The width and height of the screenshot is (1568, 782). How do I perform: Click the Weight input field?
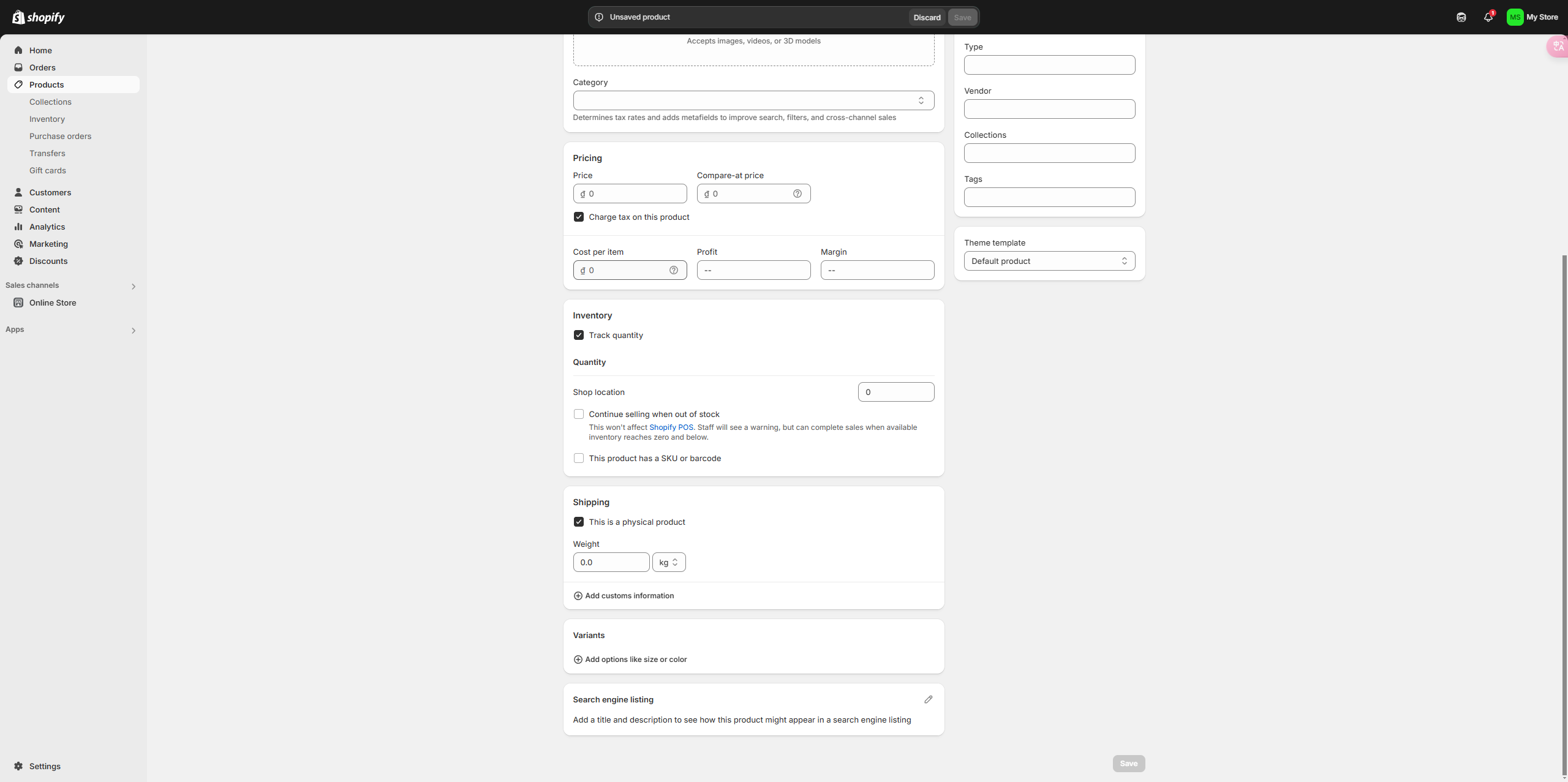coord(611,562)
